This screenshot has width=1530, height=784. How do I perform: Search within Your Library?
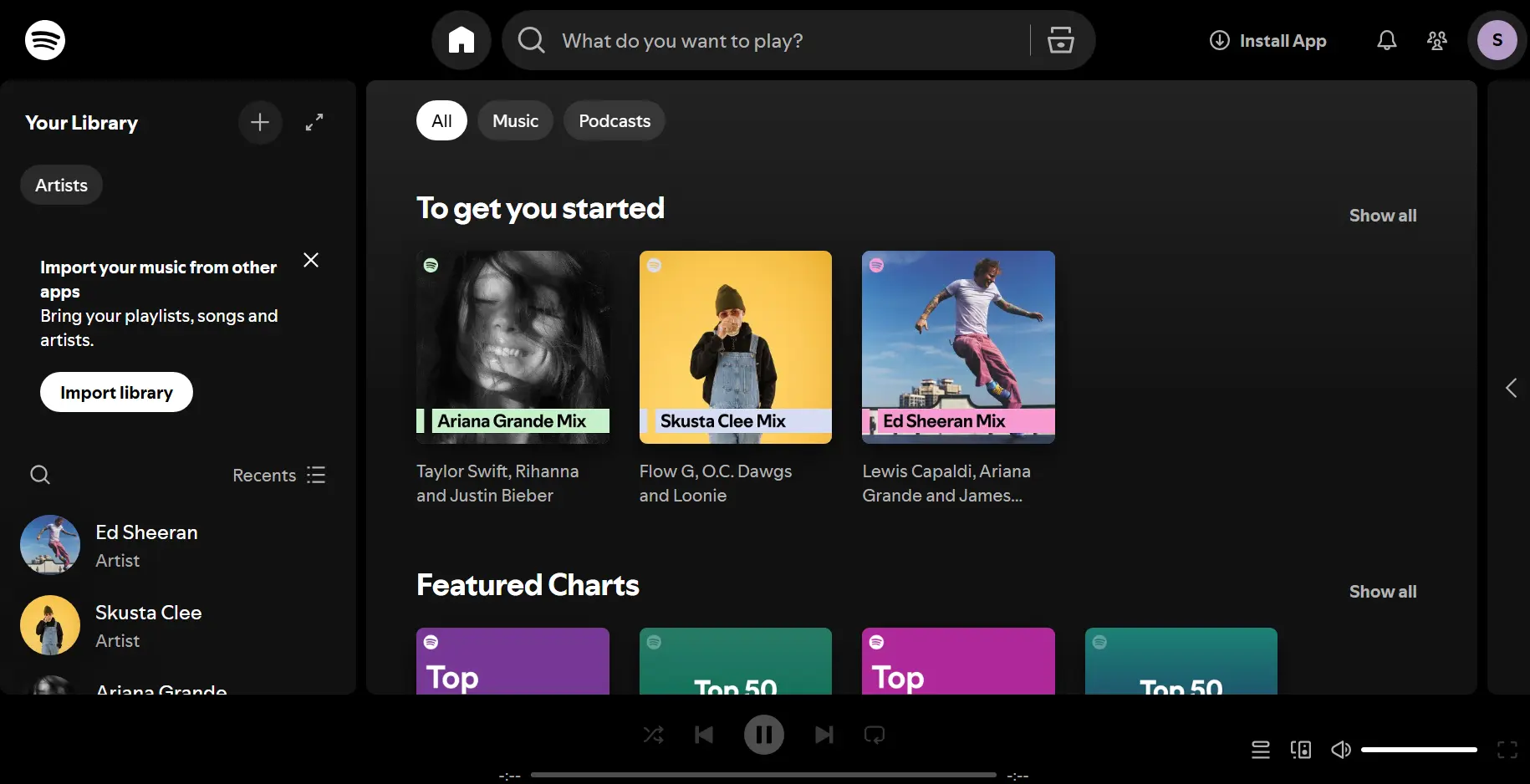click(x=40, y=475)
